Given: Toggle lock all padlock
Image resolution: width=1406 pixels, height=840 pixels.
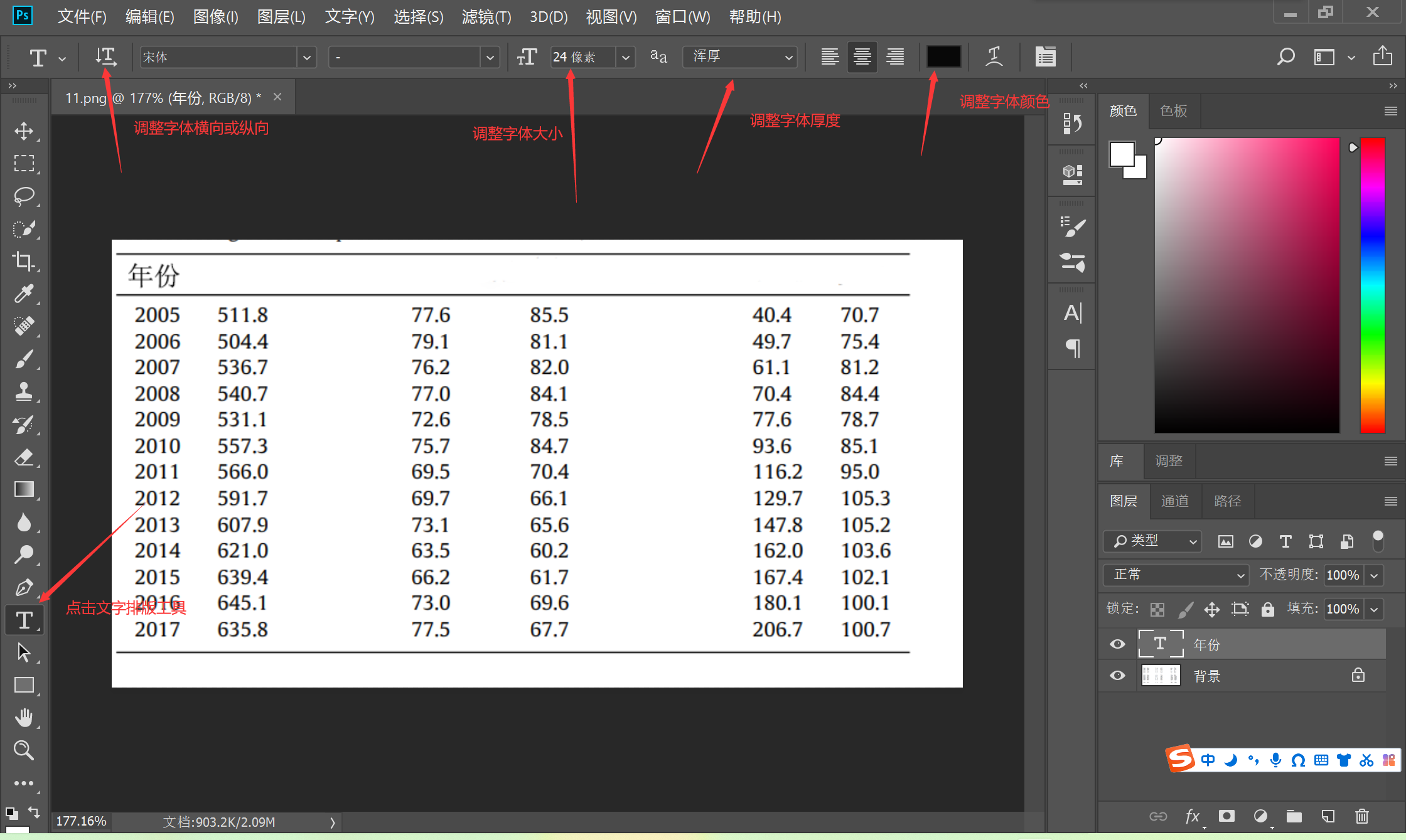Looking at the screenshot, I should (1268, 609).
